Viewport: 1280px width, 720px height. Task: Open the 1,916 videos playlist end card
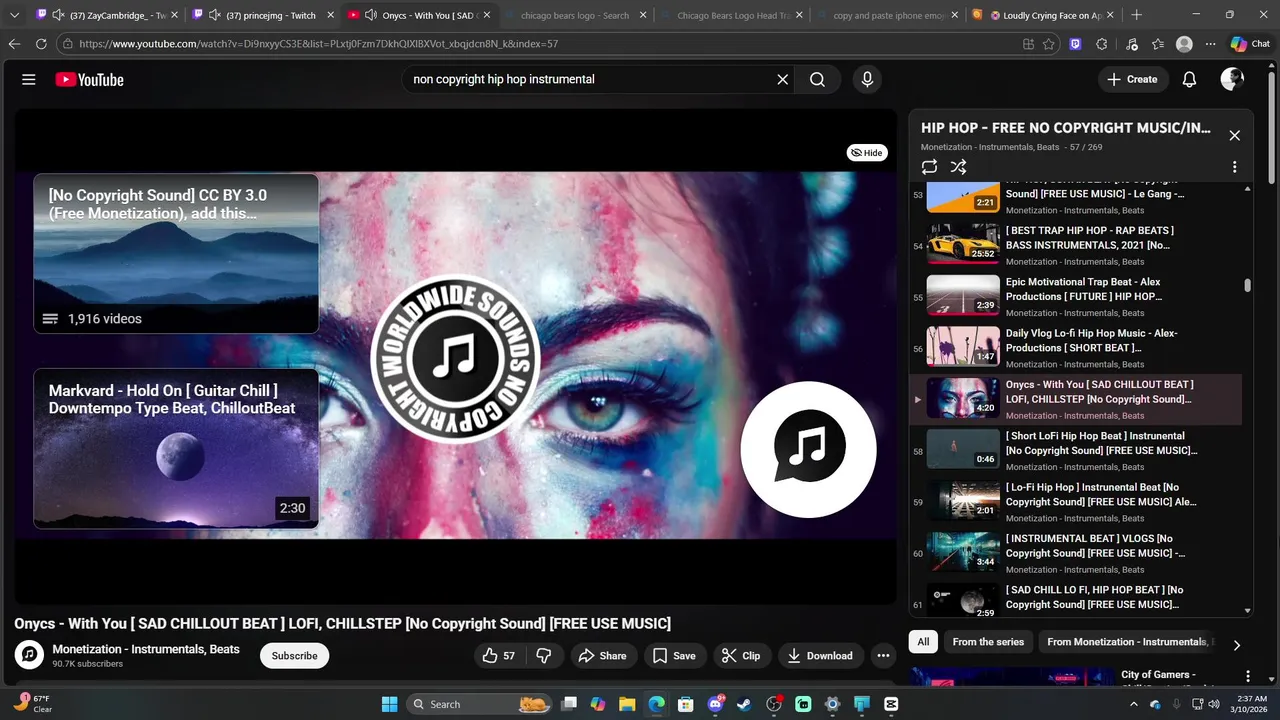176,253
